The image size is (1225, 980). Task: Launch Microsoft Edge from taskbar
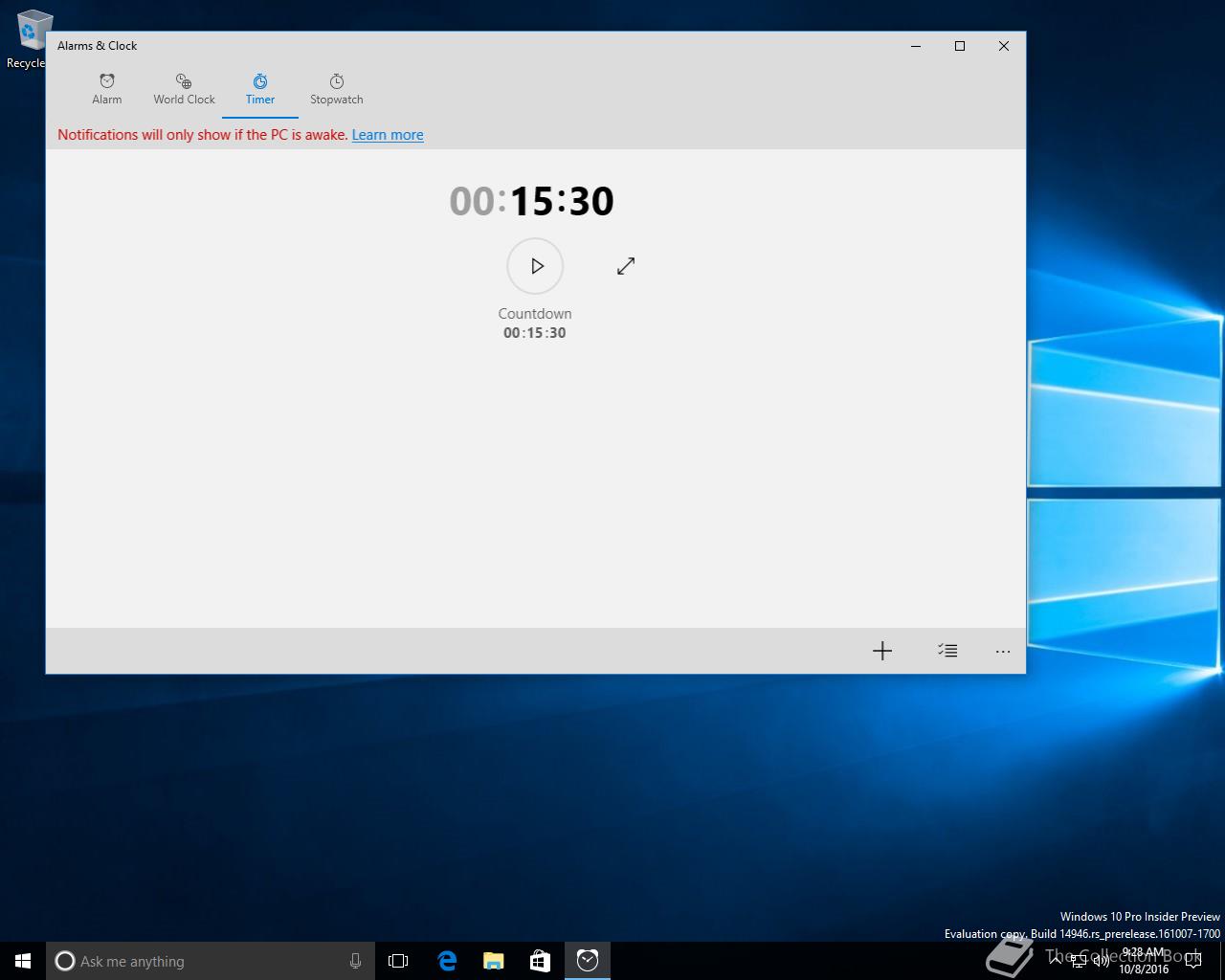447,961
